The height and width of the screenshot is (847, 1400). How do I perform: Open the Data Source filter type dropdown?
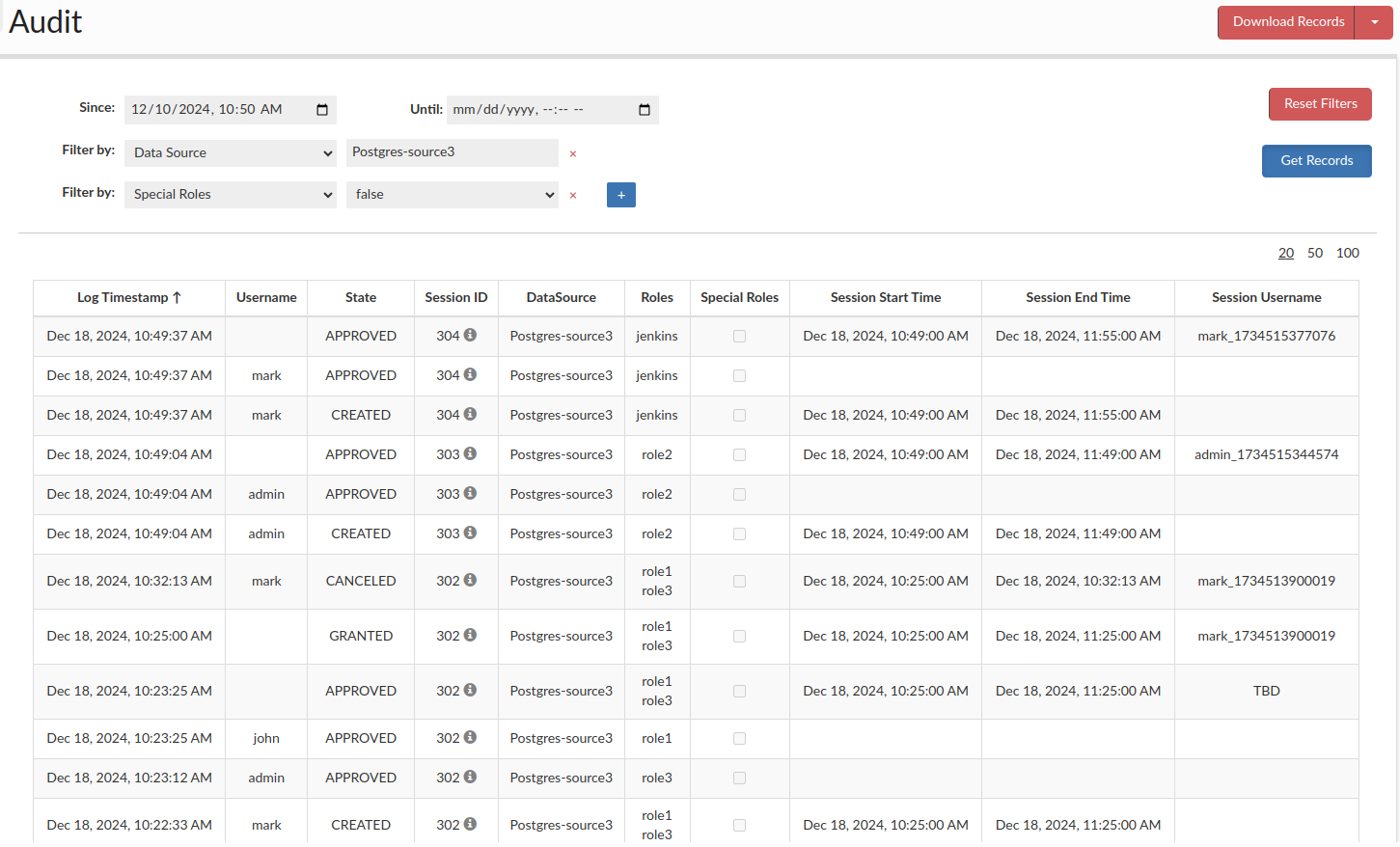(230, 152)
